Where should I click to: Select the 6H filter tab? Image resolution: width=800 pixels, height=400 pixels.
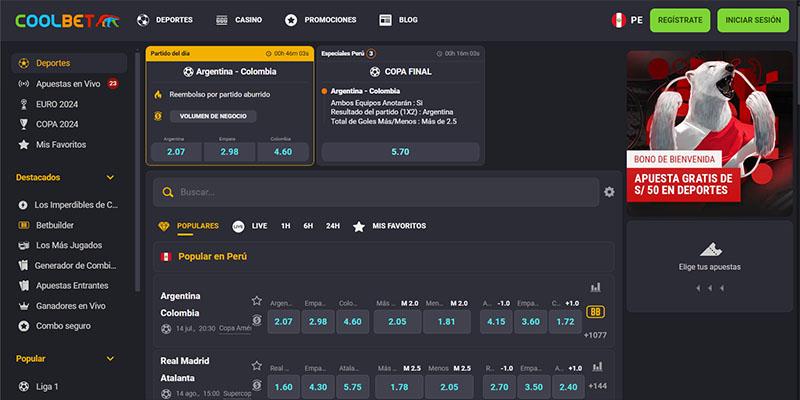(x=308, y=226)
